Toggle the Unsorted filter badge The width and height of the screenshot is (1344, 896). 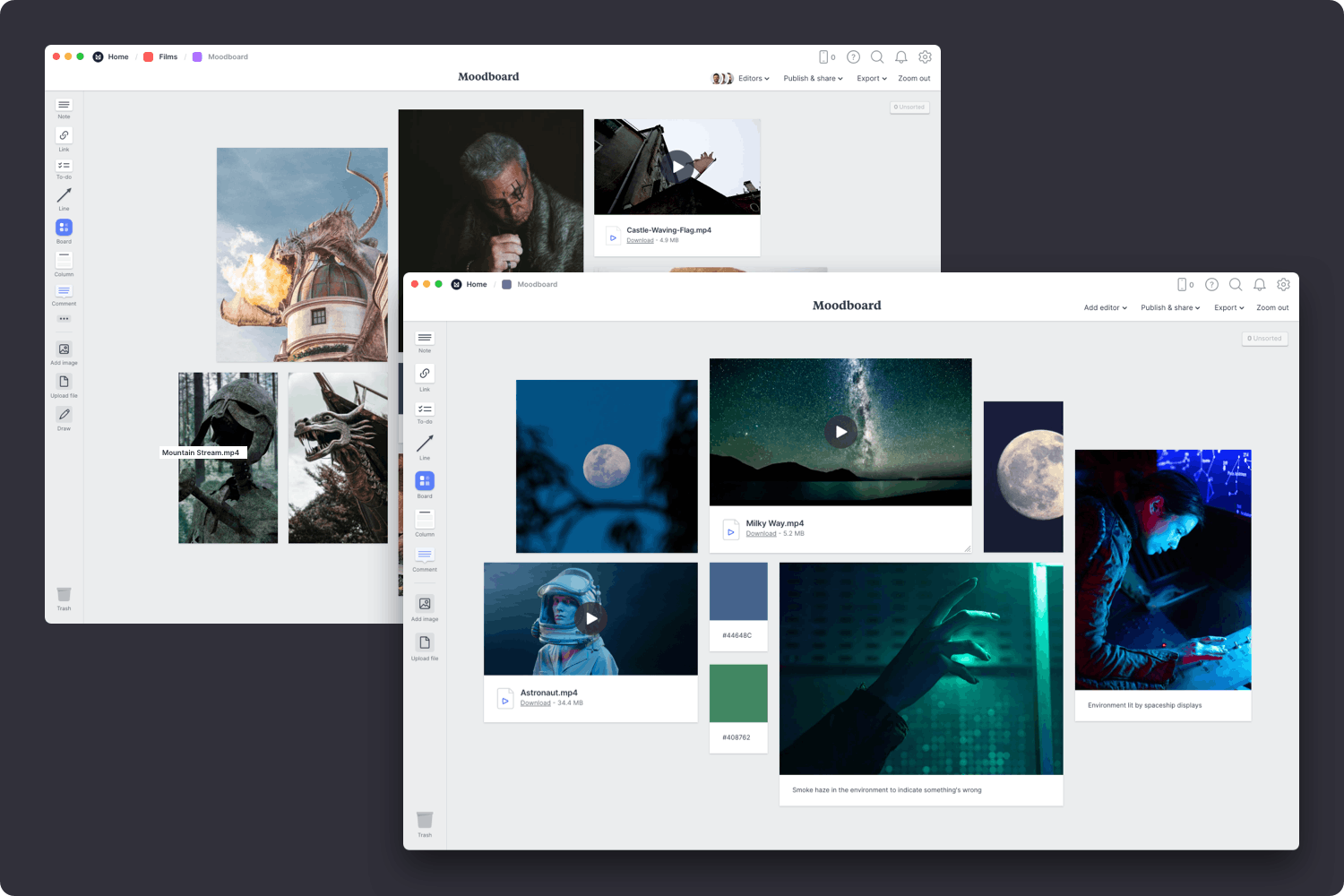point(1264,338)
